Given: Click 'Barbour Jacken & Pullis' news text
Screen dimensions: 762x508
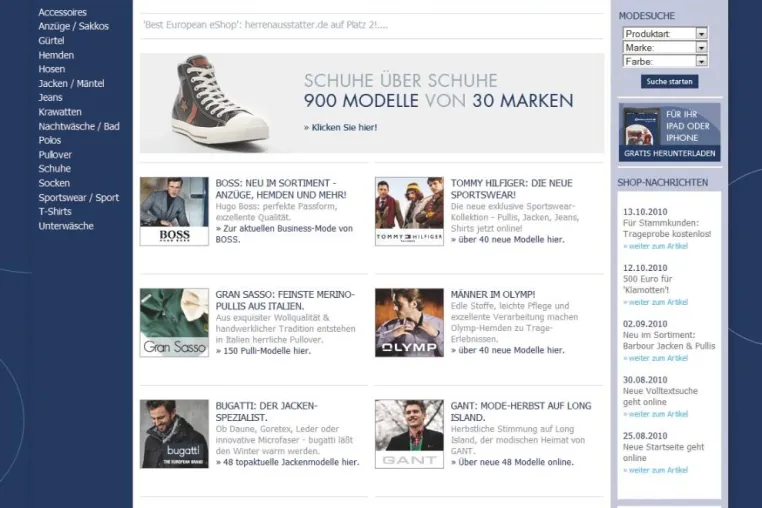Looking at the screenshot, I should point(669,346).
